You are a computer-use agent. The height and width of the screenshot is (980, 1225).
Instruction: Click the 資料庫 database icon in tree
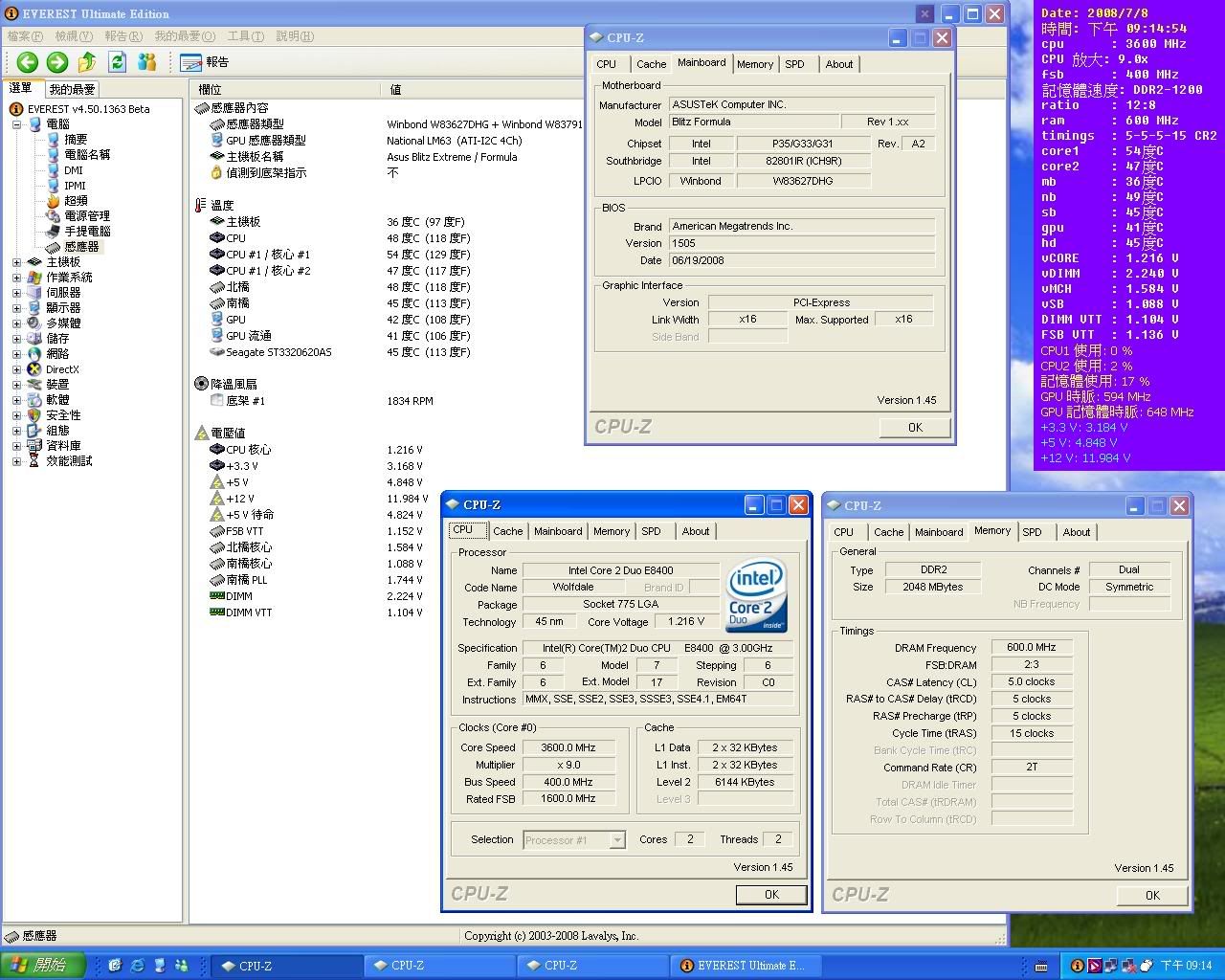point(34,446)
